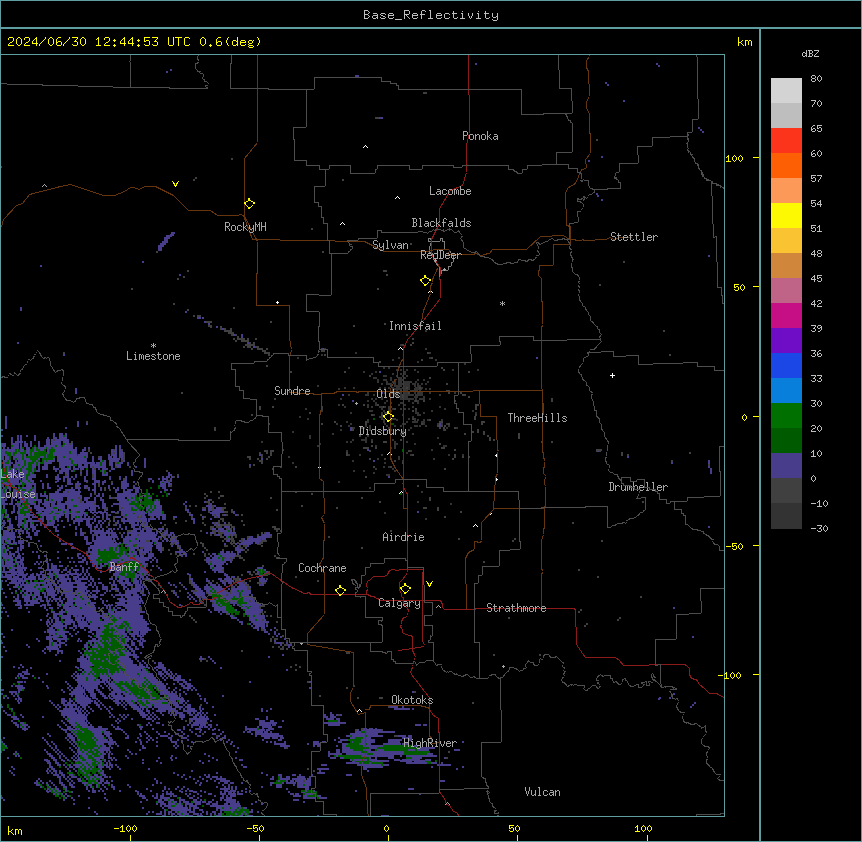Click the Banff label

click(x=124, y=567)
